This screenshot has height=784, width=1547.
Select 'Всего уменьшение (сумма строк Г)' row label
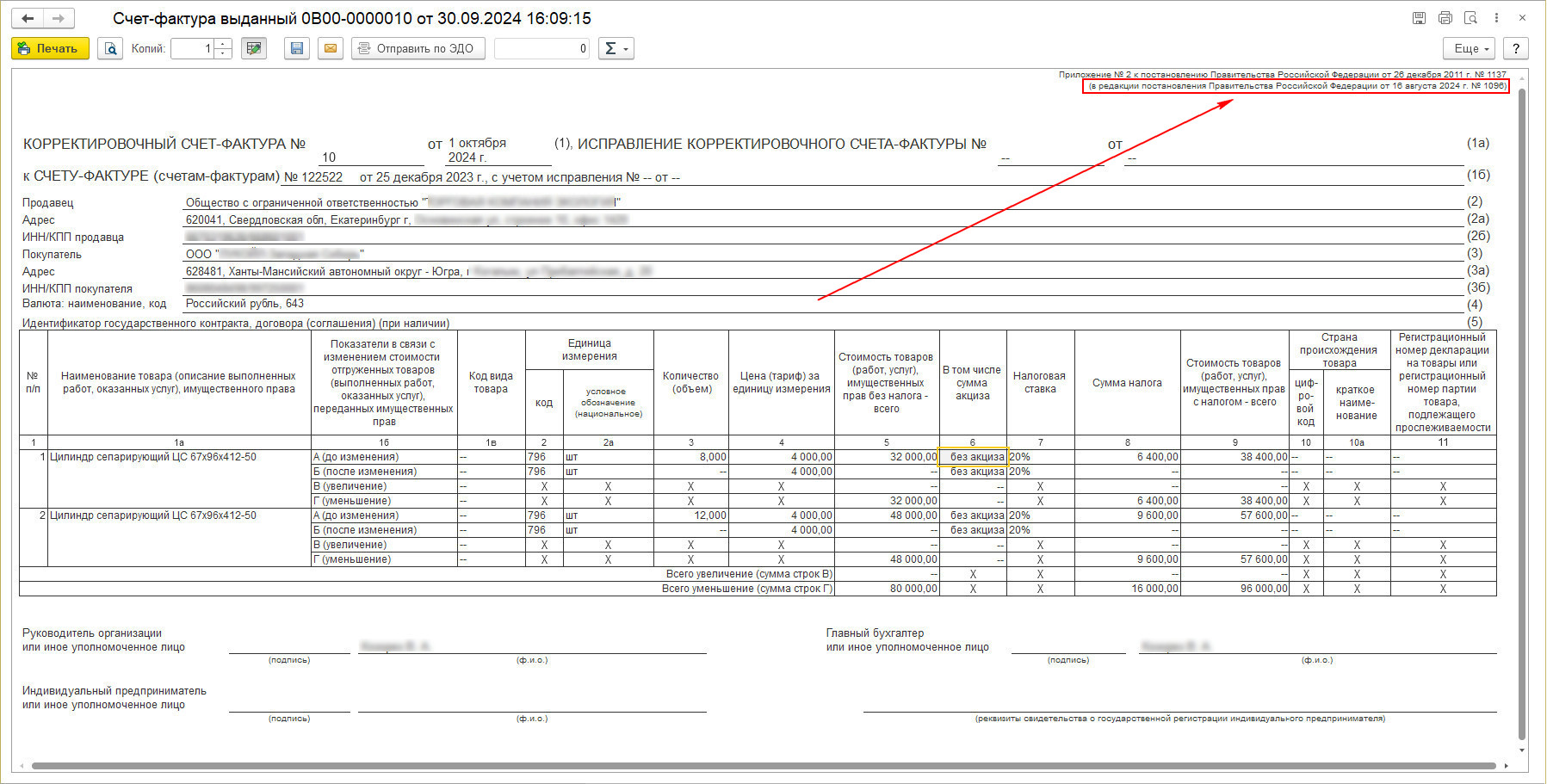pyautogui.click(x=747, y=589)
